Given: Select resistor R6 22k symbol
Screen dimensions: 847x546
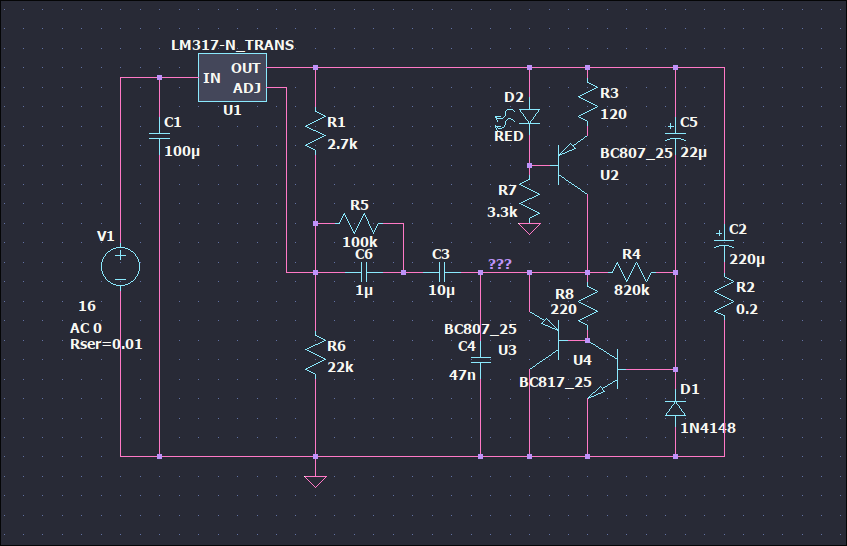Looking at the screenshot, I should (315, 355).
